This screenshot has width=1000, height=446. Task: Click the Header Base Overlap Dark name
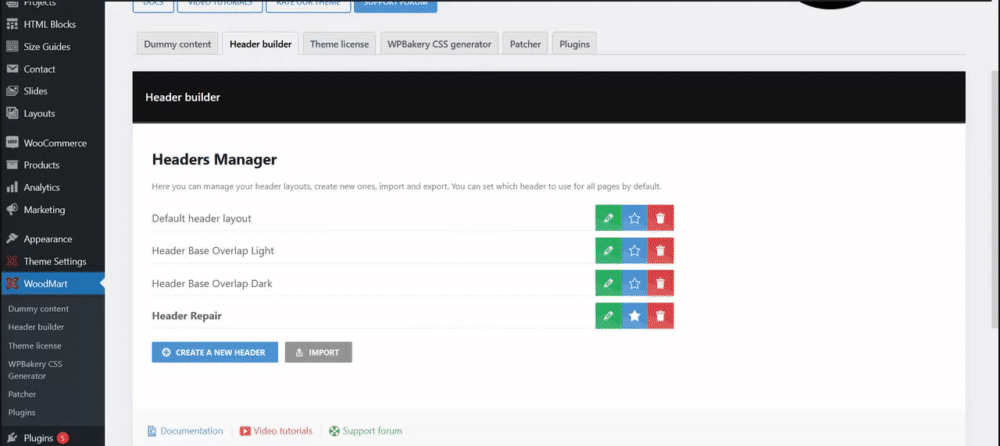[212, 283]
